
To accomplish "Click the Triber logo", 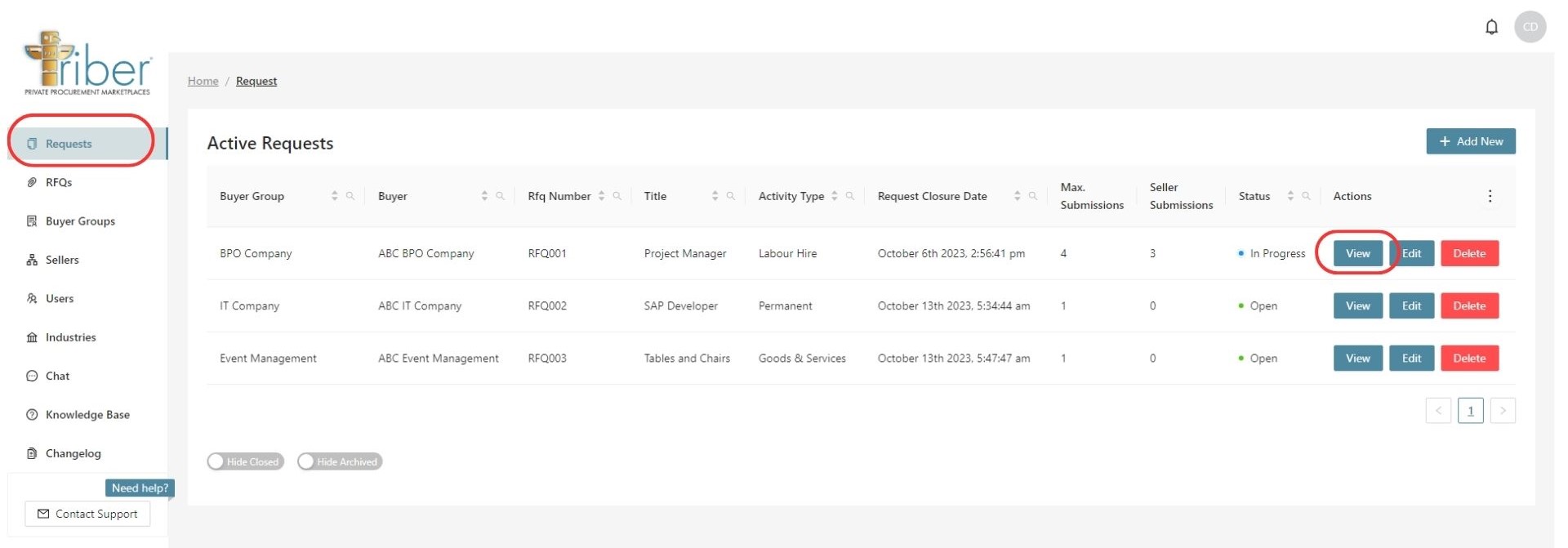I will point(87,63).
